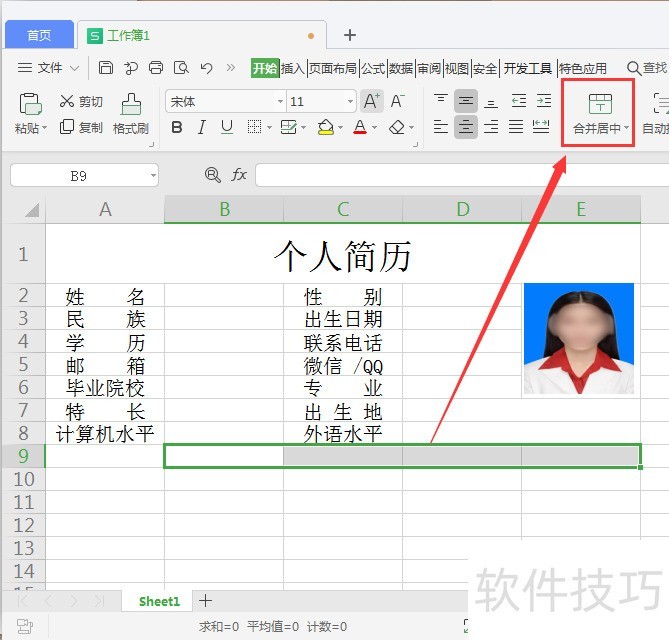Click the insert function fx icon
The width and height of the screenshot is (669, 640).
click(x=239, y=175)
